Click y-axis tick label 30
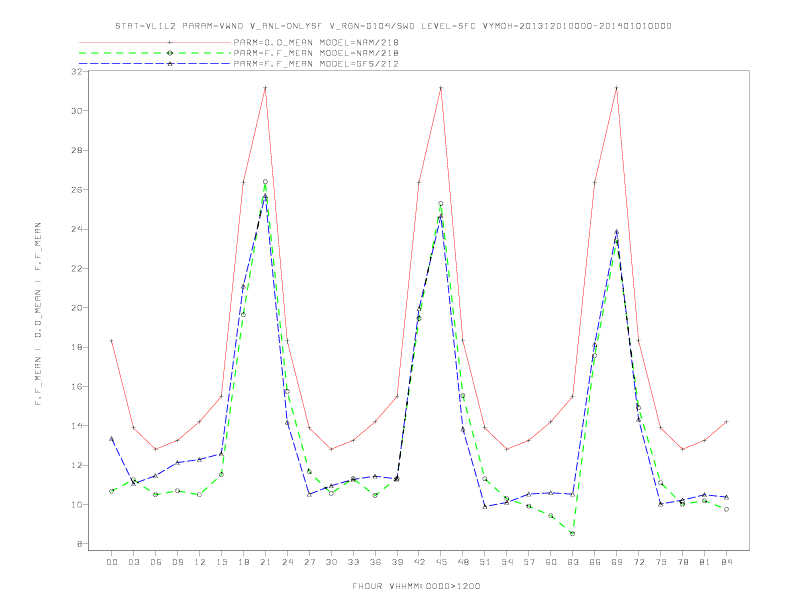792x612 pixels. tap(76, 111)
